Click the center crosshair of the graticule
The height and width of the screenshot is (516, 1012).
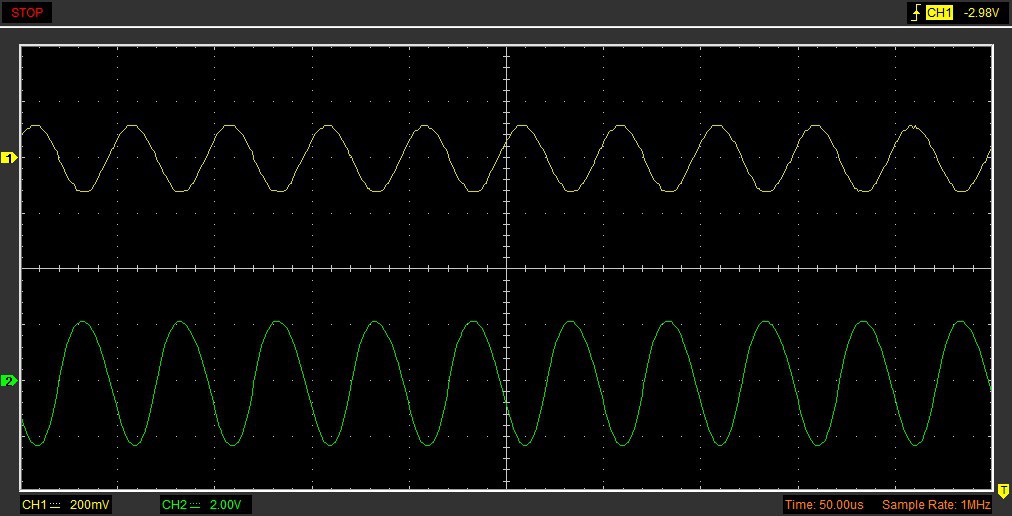pyautogui.click(x=506, y=268)
